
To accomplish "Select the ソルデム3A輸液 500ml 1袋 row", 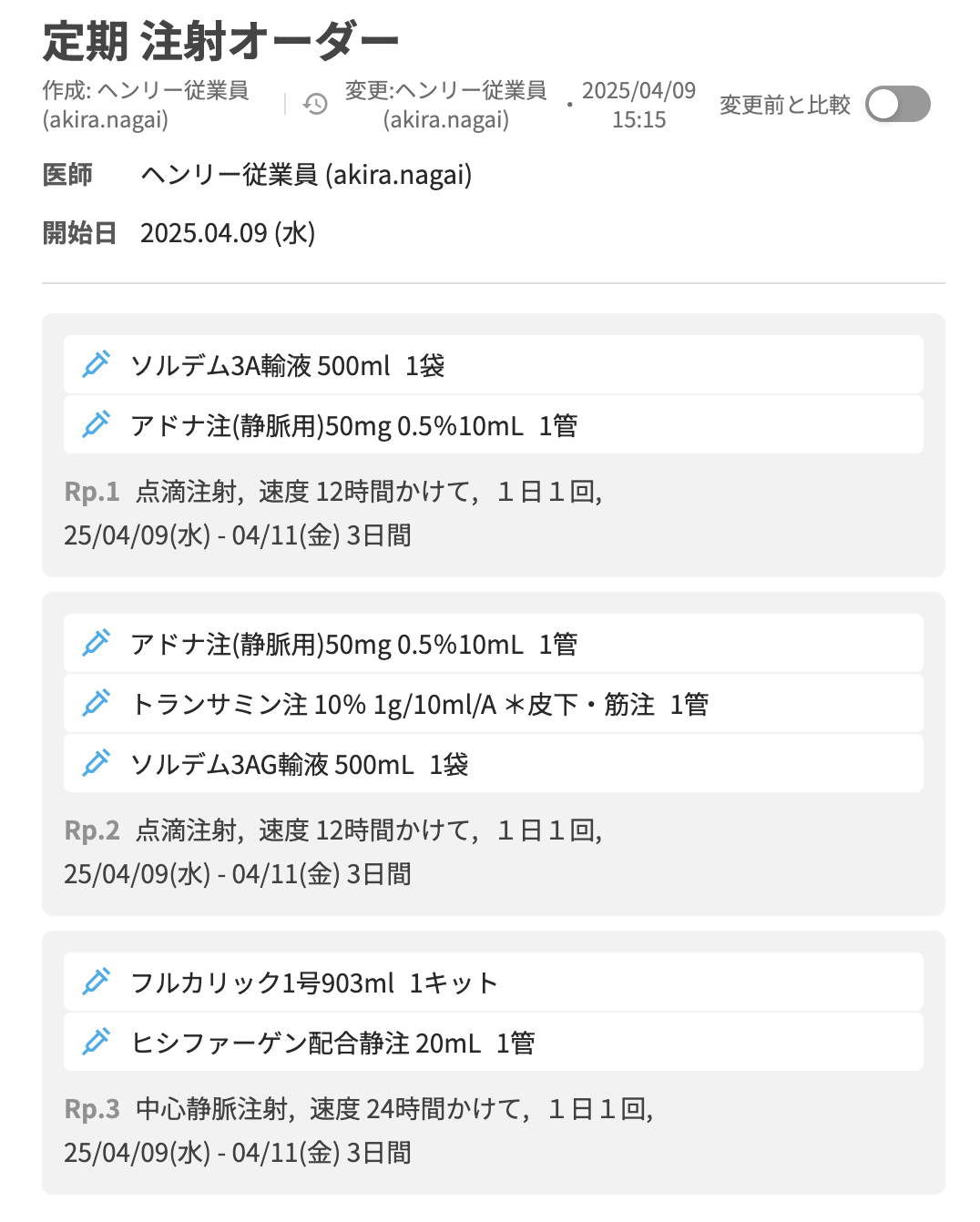I will pyautogui.click(x=492, y=365).
